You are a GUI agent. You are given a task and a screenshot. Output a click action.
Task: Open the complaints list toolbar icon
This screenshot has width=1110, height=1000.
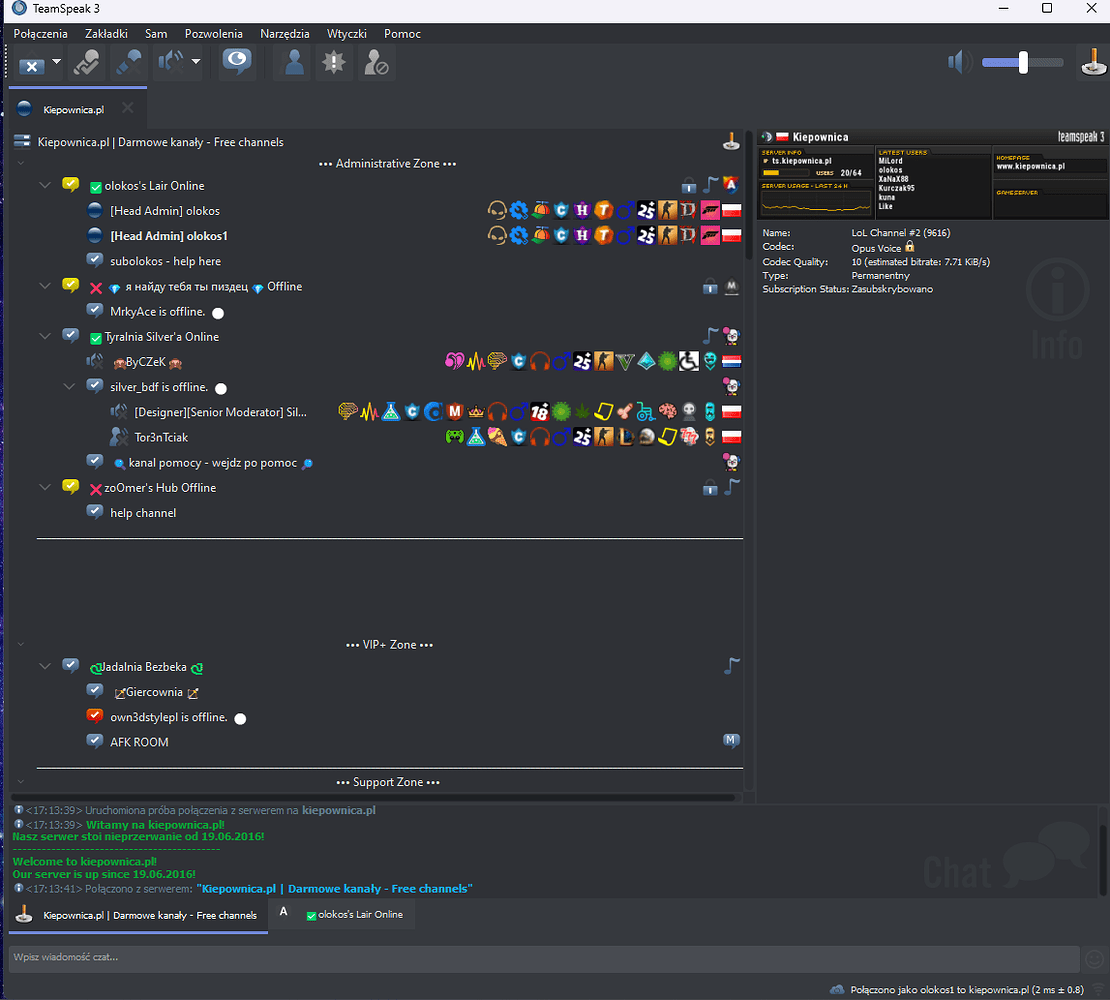[x=333, y=62]
